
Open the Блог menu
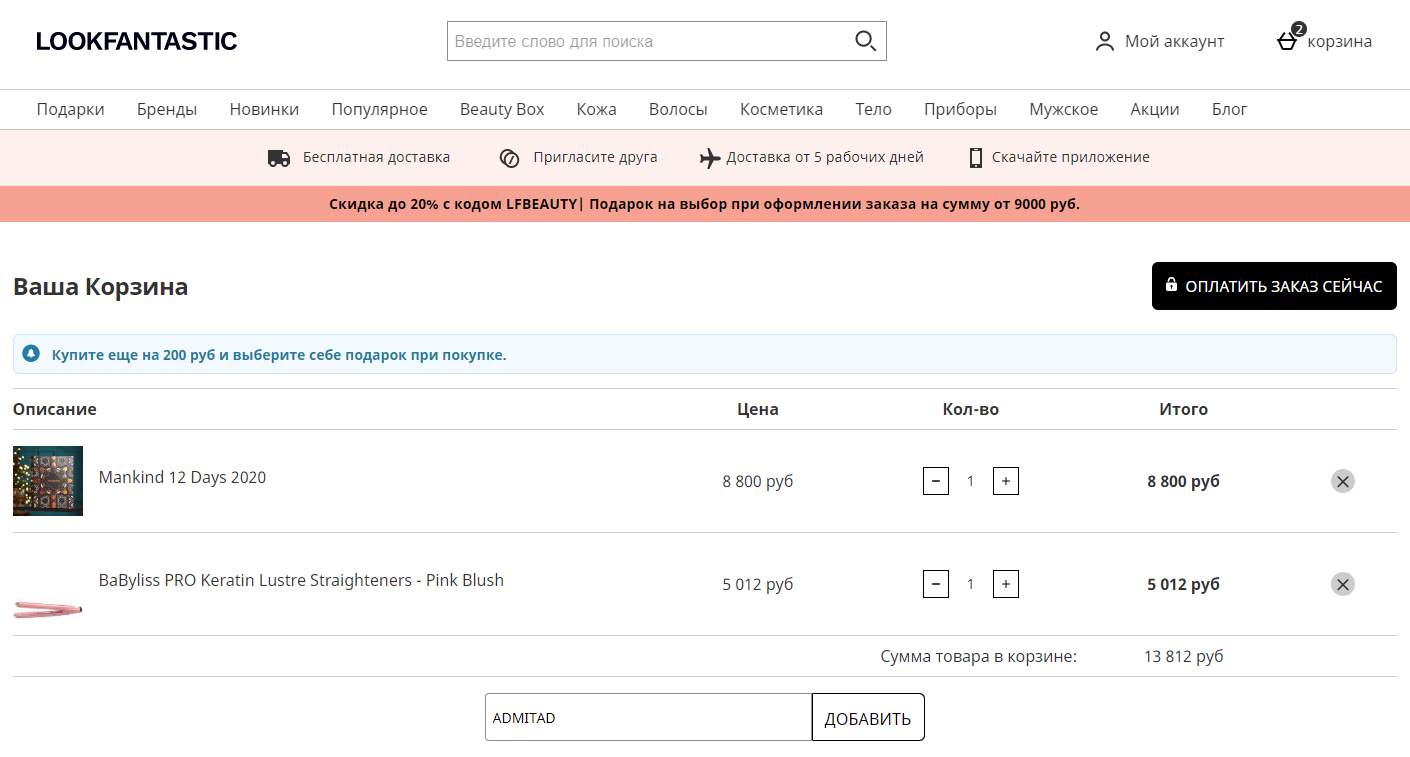(x=1230, y=109)
